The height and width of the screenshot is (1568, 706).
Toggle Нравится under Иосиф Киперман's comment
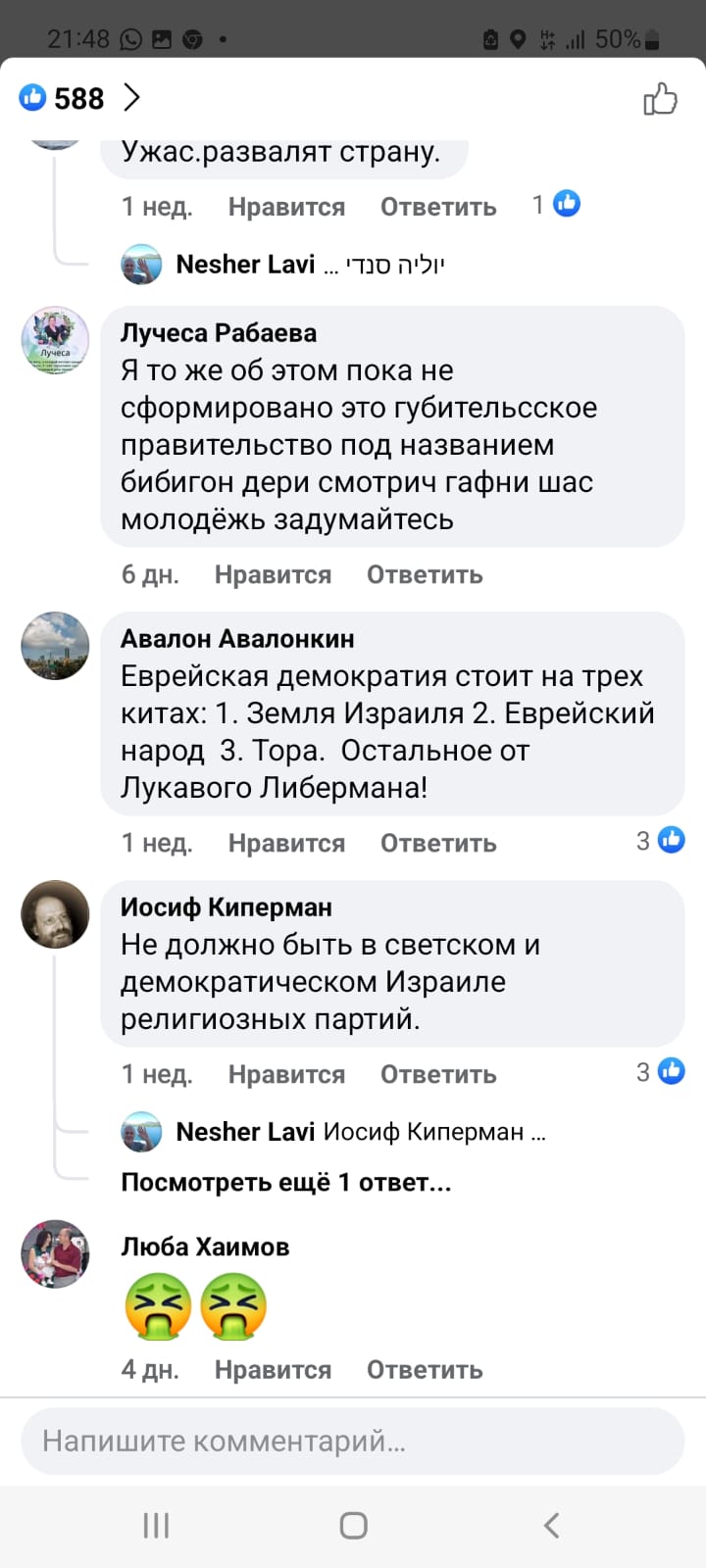coord(286,1074)
